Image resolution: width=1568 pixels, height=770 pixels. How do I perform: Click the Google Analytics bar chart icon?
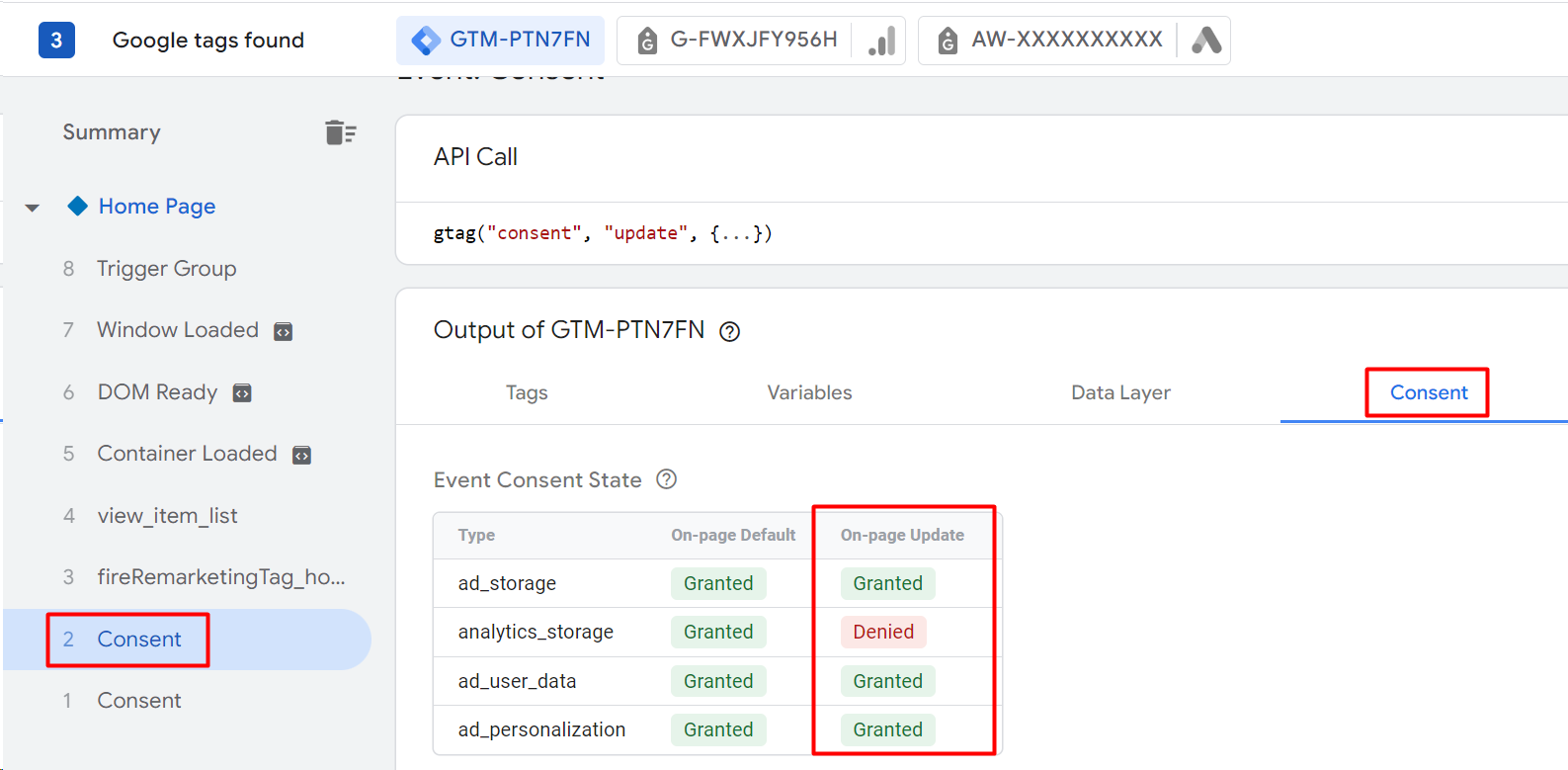pyautogui.click(x=881, y=41)
